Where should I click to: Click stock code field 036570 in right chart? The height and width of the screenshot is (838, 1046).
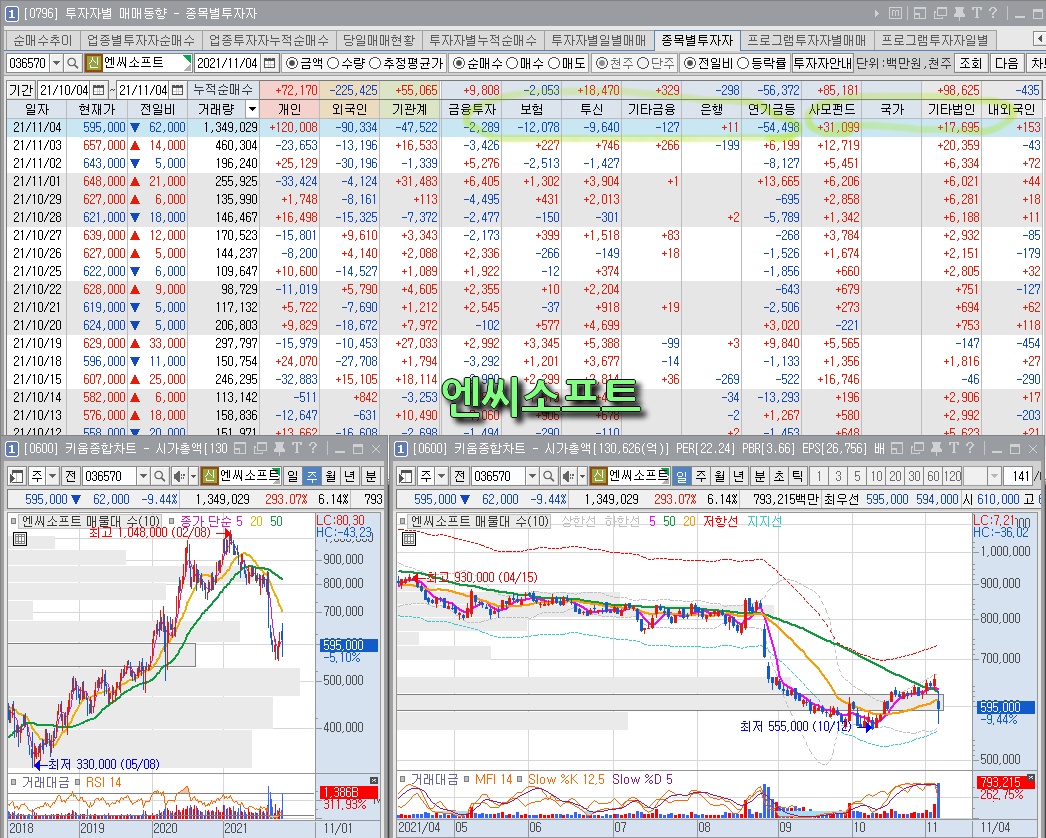pyautogui.click(x=498, y=476)
